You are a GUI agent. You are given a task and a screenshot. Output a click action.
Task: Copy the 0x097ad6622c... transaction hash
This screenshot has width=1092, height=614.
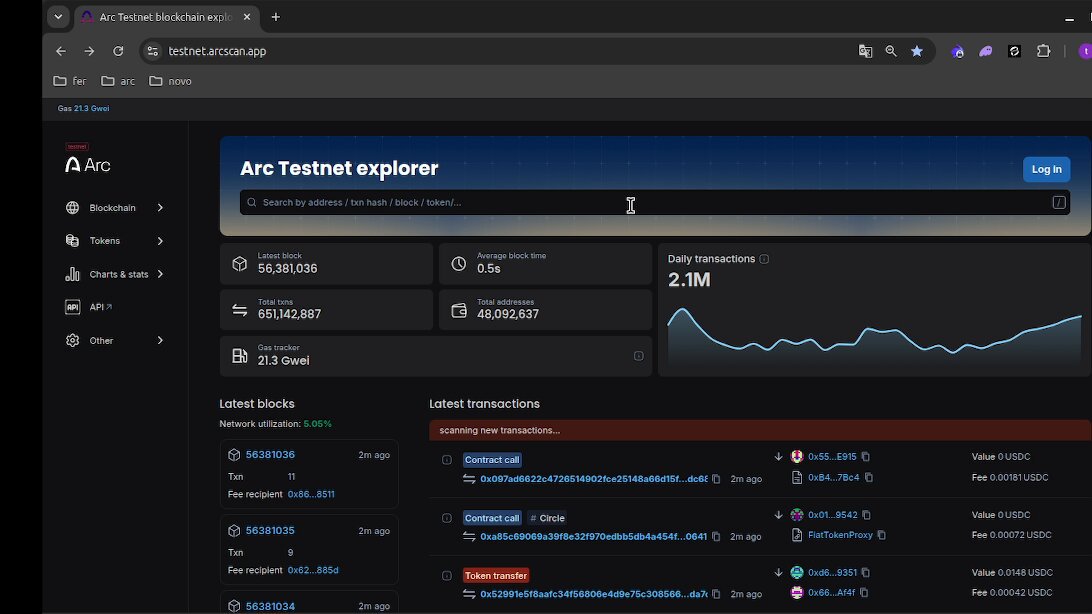[x=716, y=479]
